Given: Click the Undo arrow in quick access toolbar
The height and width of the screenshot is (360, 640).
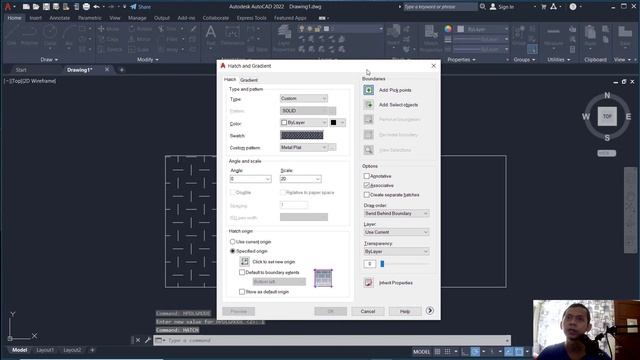Looking at the screenshot, I should pos(96,7).
